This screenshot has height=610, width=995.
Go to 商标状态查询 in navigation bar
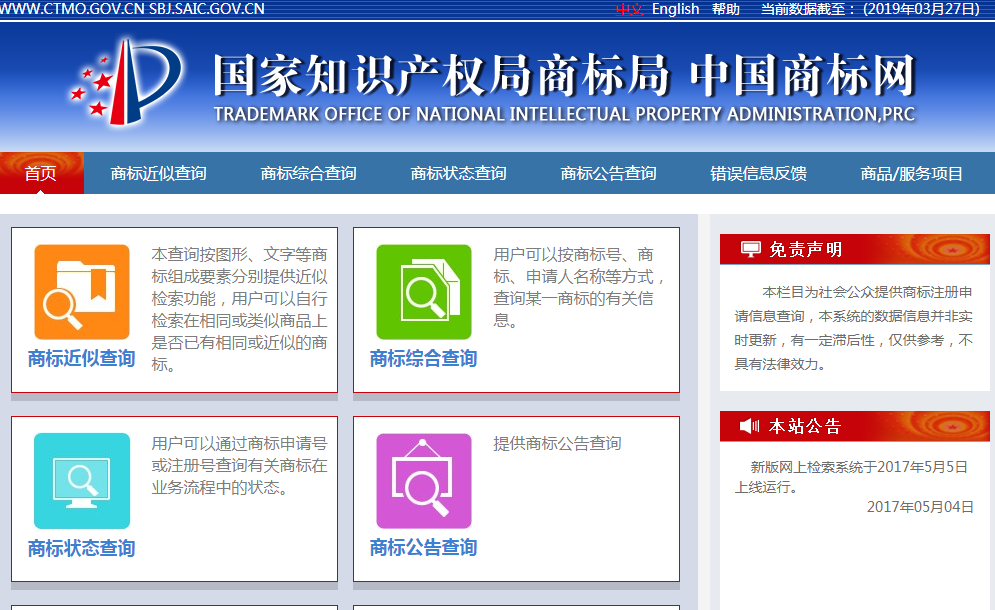tap(458, 173)
